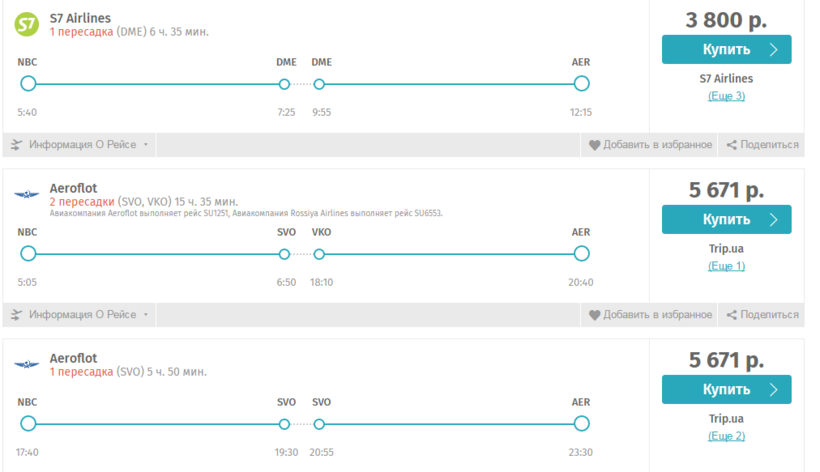The width and height of the screenshot is (820, 472).
Task: Buy the 3 800 р. S7 ticket
Action: [x=726, y=49]
